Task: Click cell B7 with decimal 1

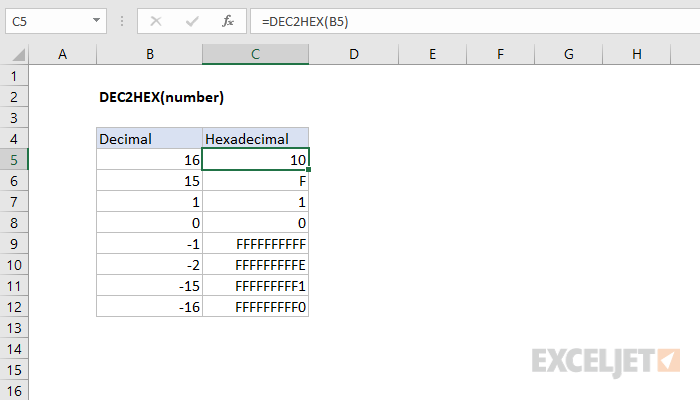Action: tap(150, 202)
